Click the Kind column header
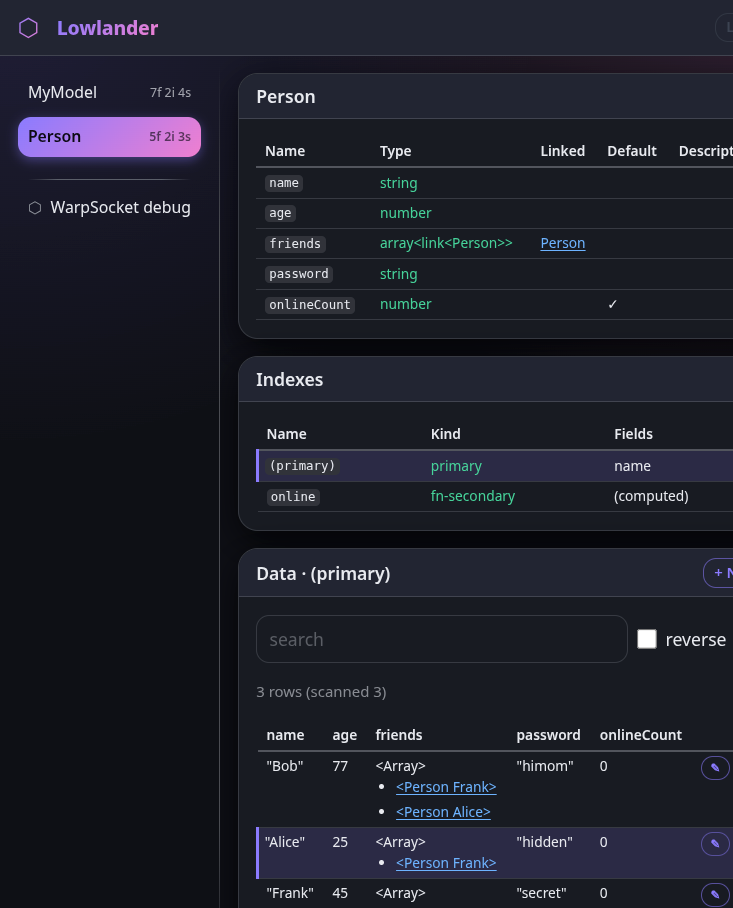The height and width of the screenshot is (908, 733). (x=446, y=434)
